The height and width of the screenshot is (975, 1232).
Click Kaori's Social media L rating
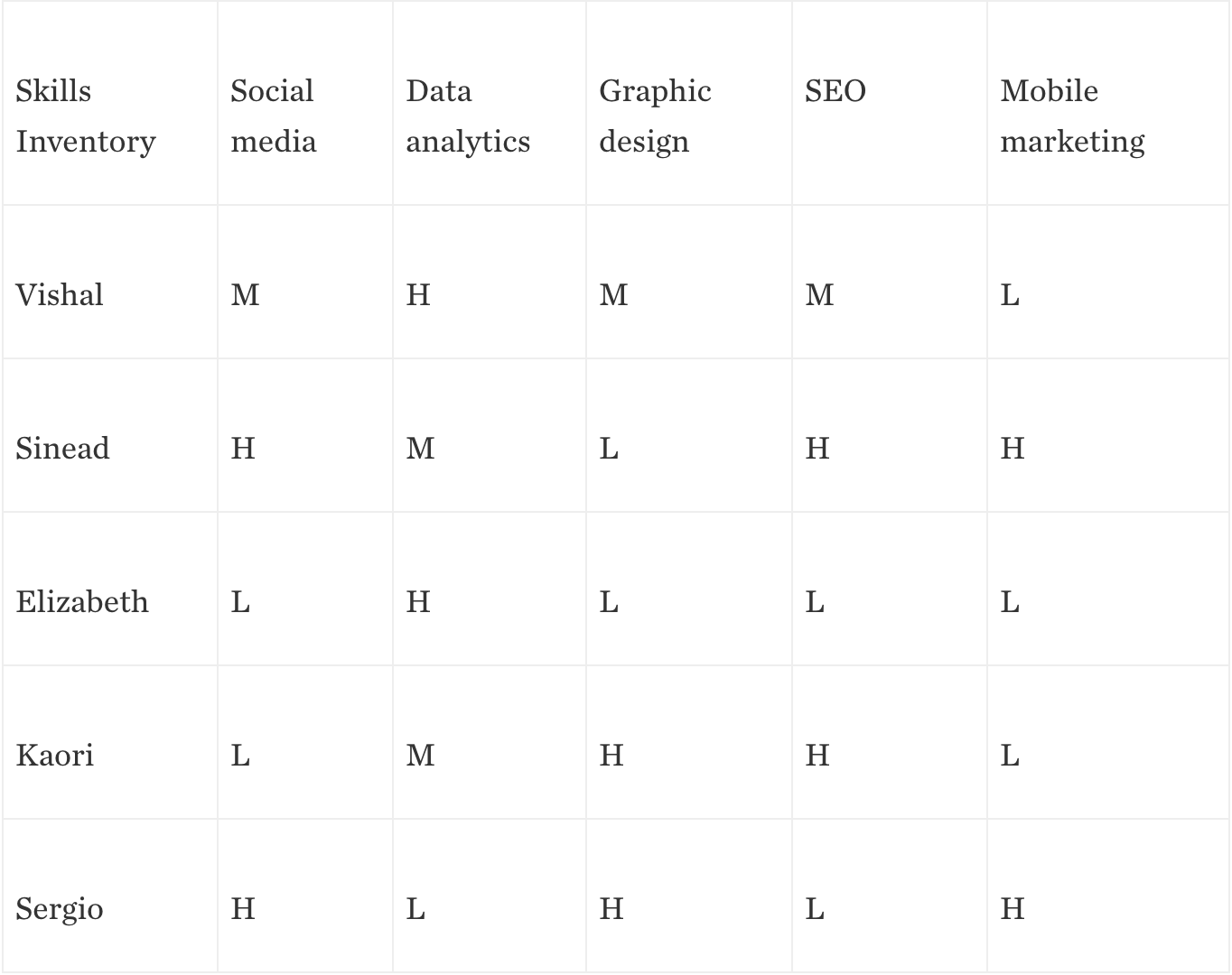[x=240, y=756]
